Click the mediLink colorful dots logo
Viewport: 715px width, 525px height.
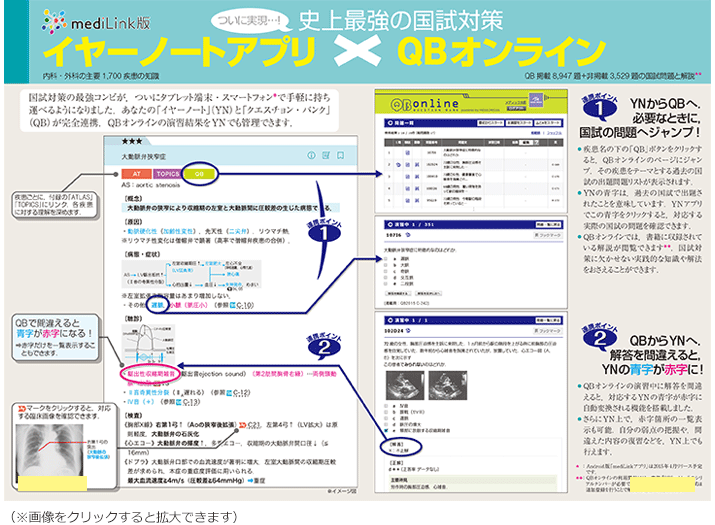coord(54,21)
